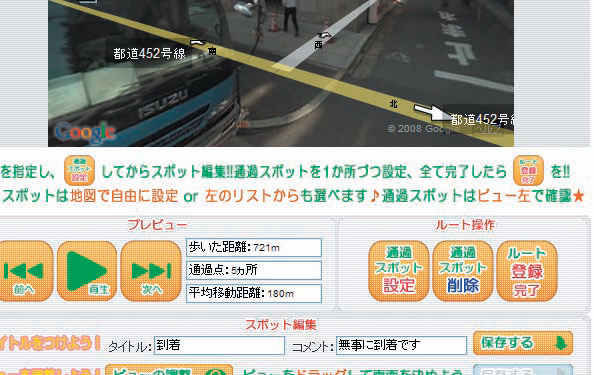
Task: Click the small ルート登録完了 icon in instructions
Action: (x=528, y=170)
